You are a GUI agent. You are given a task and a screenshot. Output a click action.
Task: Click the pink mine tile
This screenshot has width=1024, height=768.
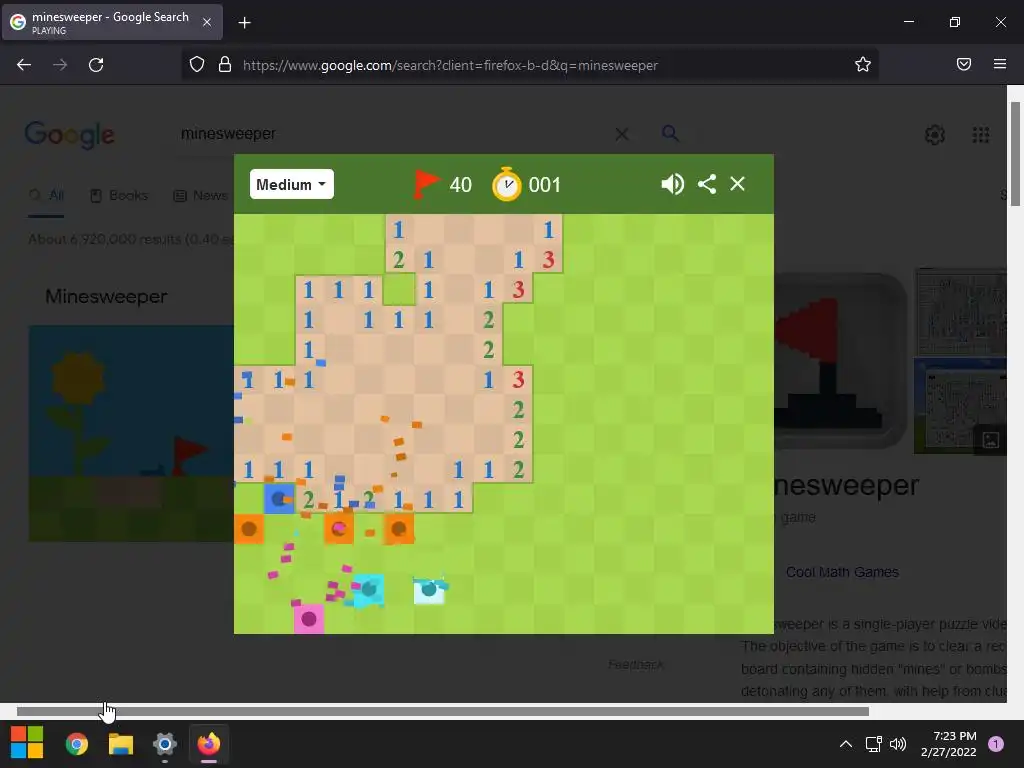coord(309,618)
